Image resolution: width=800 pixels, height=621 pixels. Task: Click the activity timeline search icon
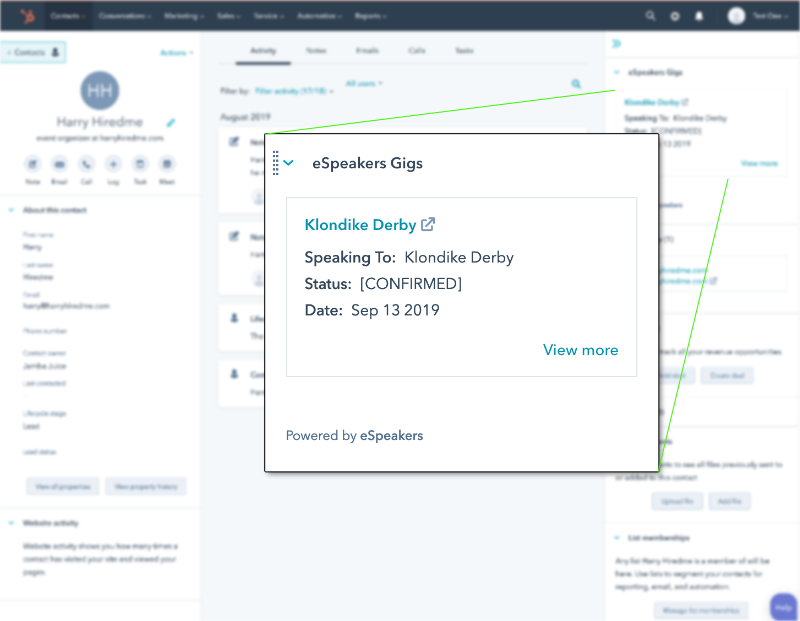pos(576,84)
